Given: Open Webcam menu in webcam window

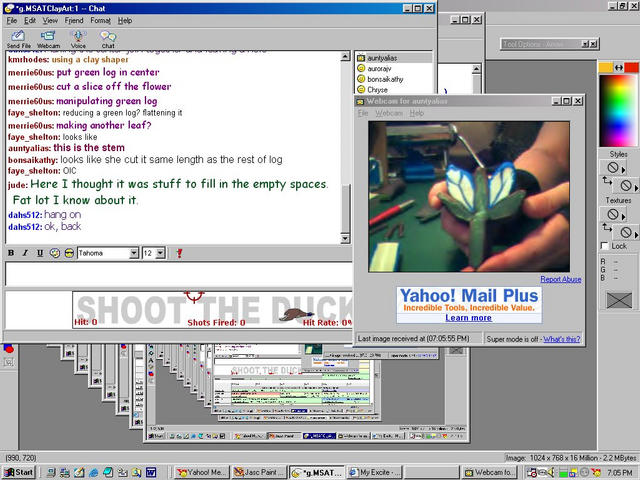Looking at the screenshot, I should (x=389, y=113).
